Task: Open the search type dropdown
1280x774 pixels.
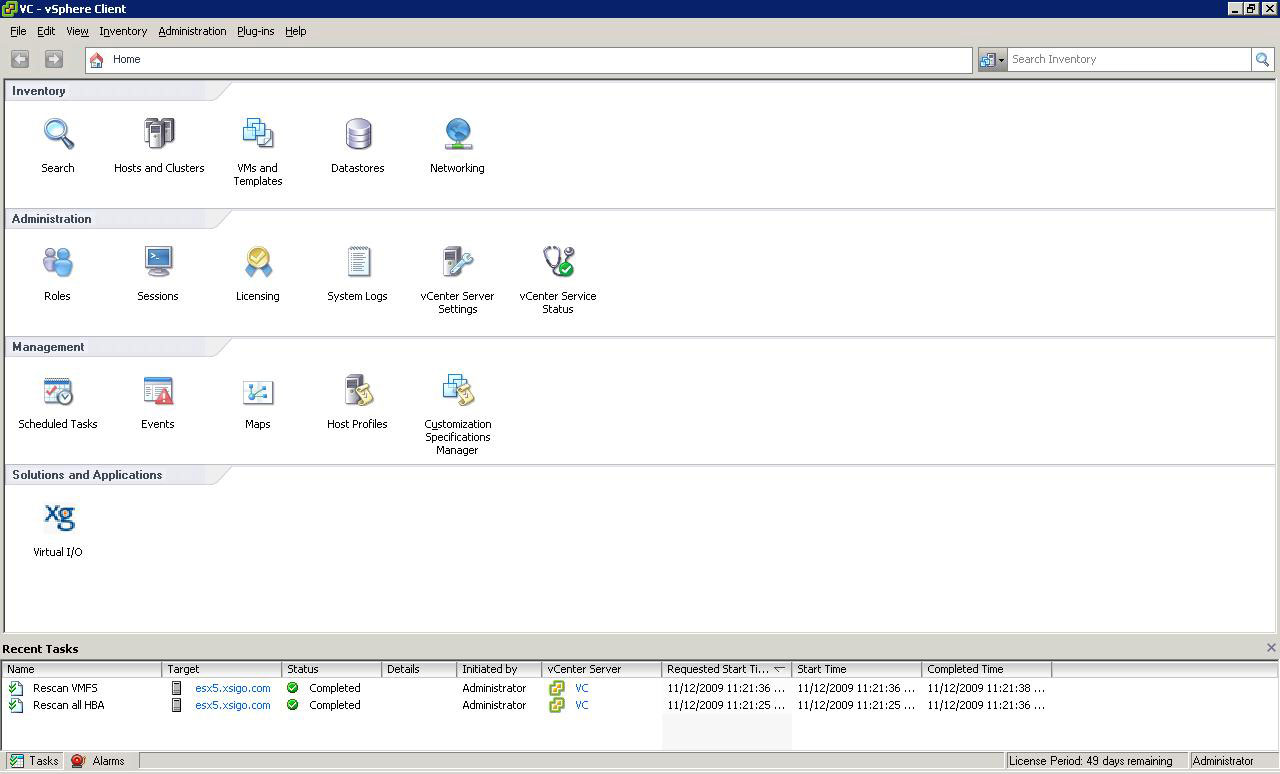Action: [x=992, y=60]
